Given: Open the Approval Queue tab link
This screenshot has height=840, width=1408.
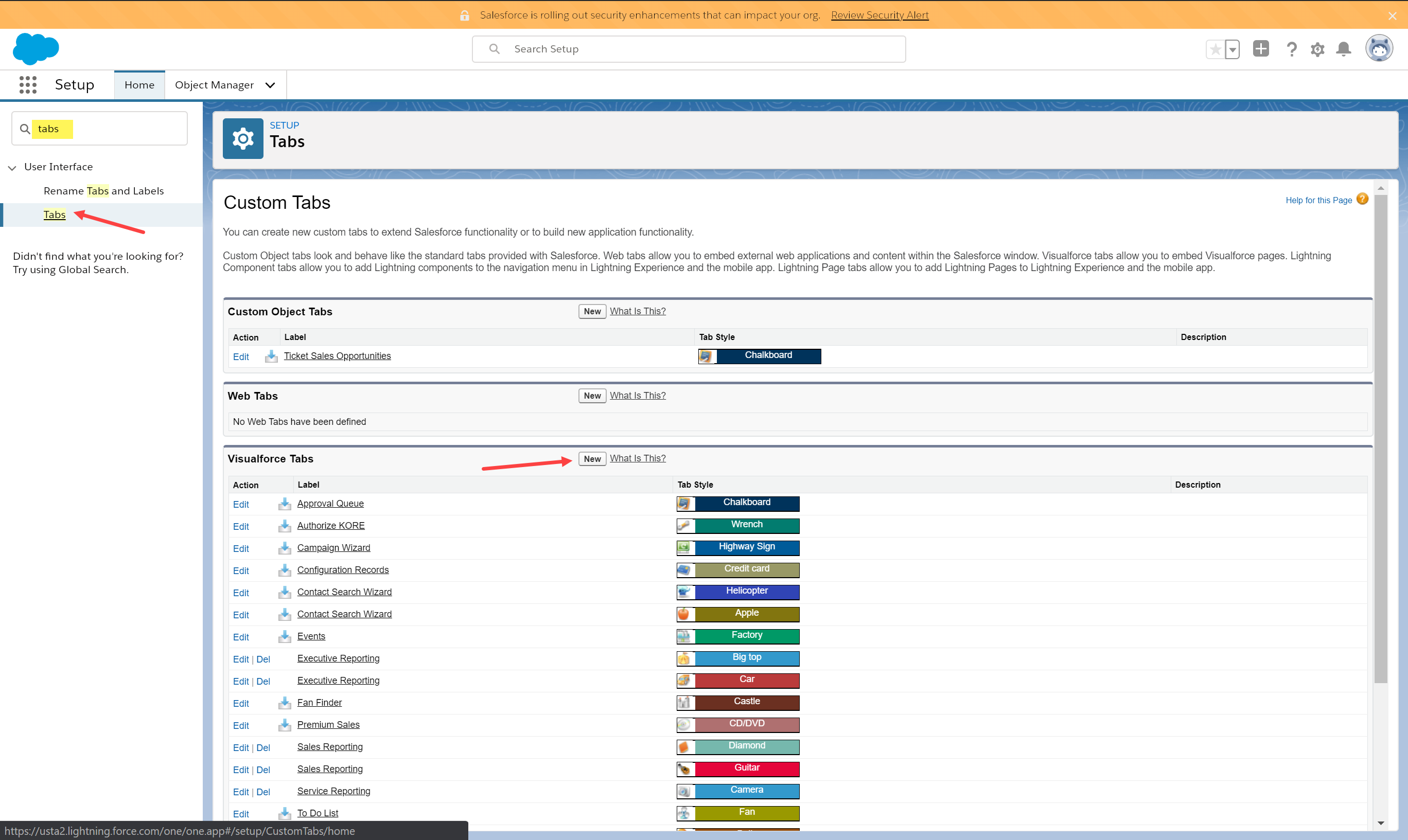Looking at the screenshot, I should [x=330, y=503].
